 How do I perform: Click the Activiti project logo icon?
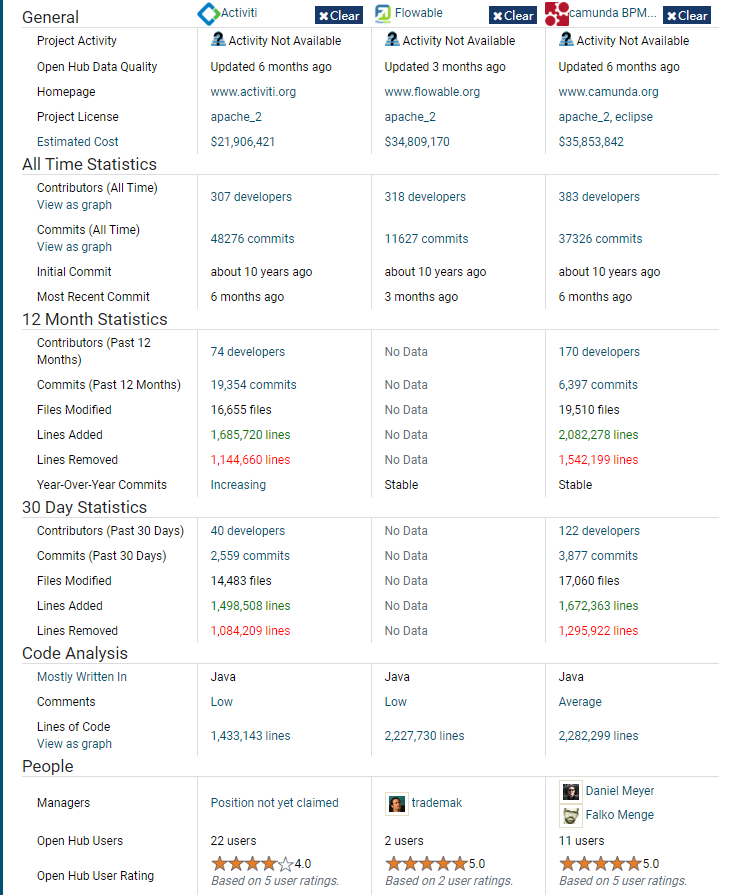point(208,14)
